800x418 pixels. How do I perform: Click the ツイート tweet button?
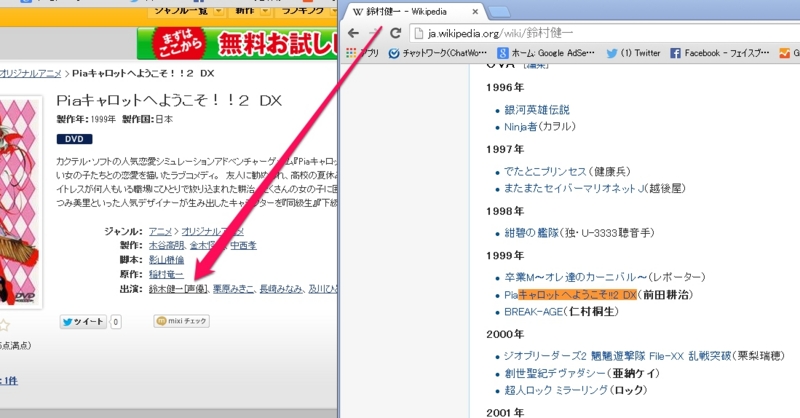83,322
